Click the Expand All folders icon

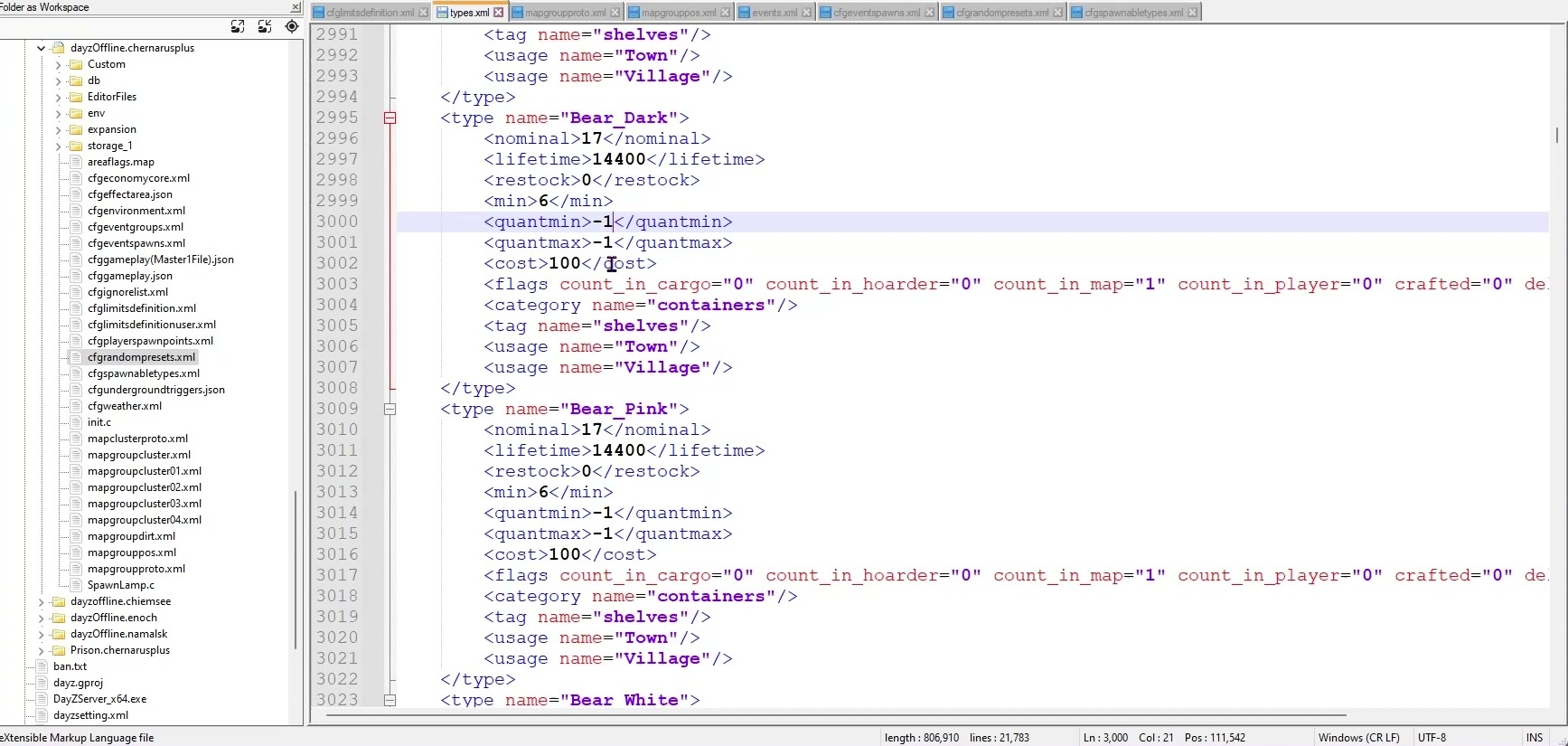[238, 26]
